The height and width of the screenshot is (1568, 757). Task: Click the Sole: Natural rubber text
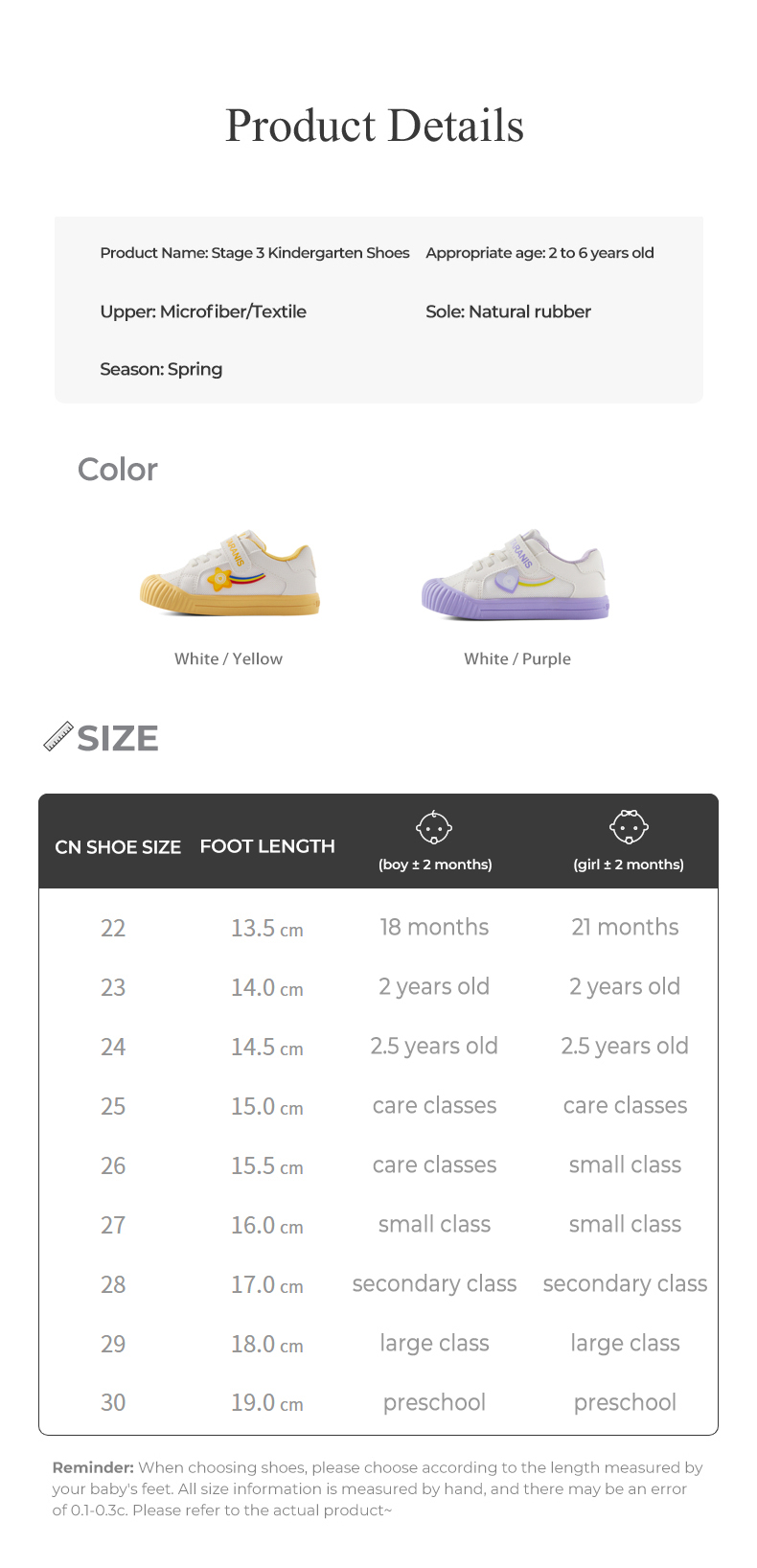point(508,311)
